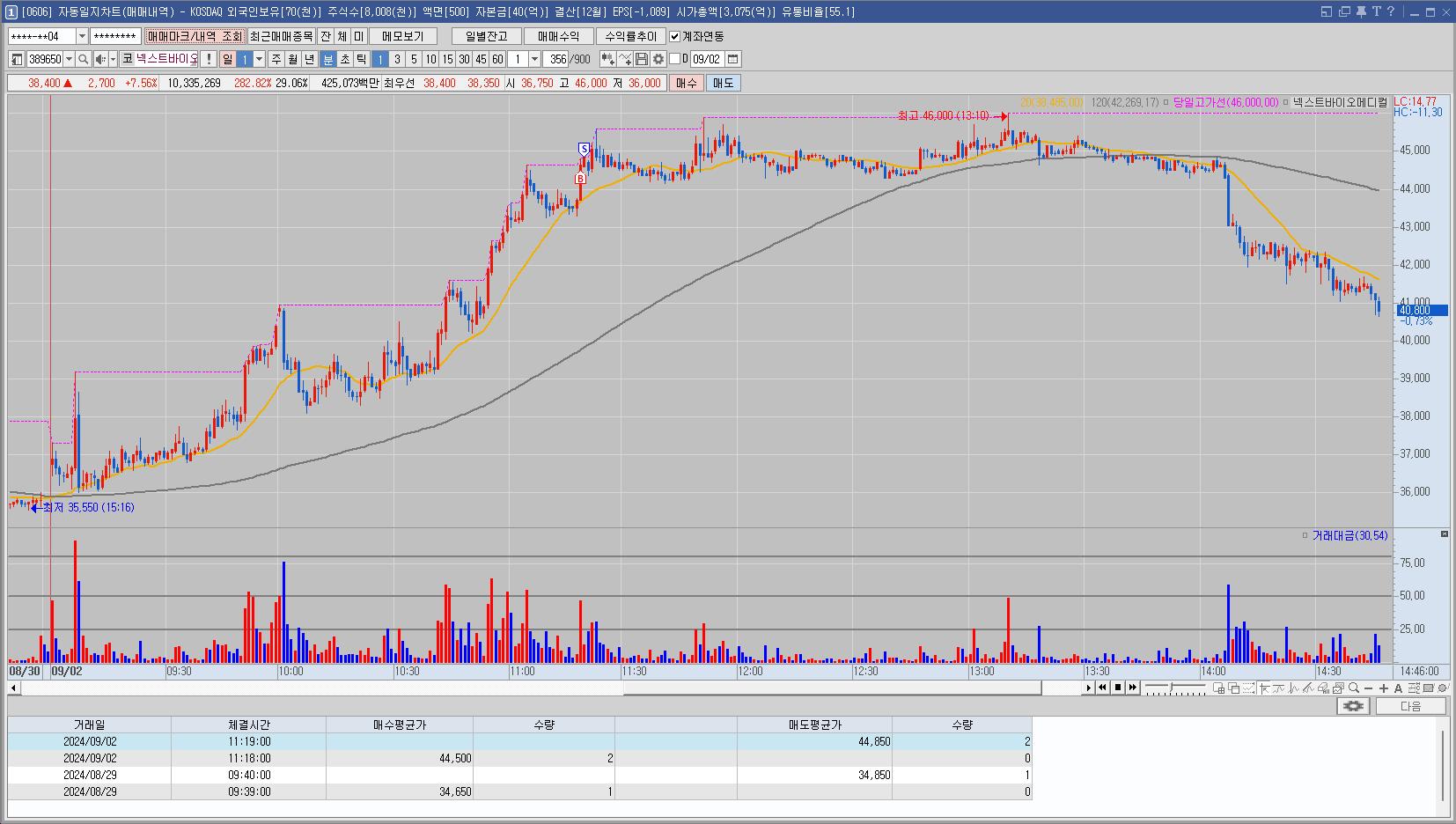The width and height of the screenshot is (1456, 824).
Task: Select the 년 yearly period toggle
Action: click(x=309, y=59)
